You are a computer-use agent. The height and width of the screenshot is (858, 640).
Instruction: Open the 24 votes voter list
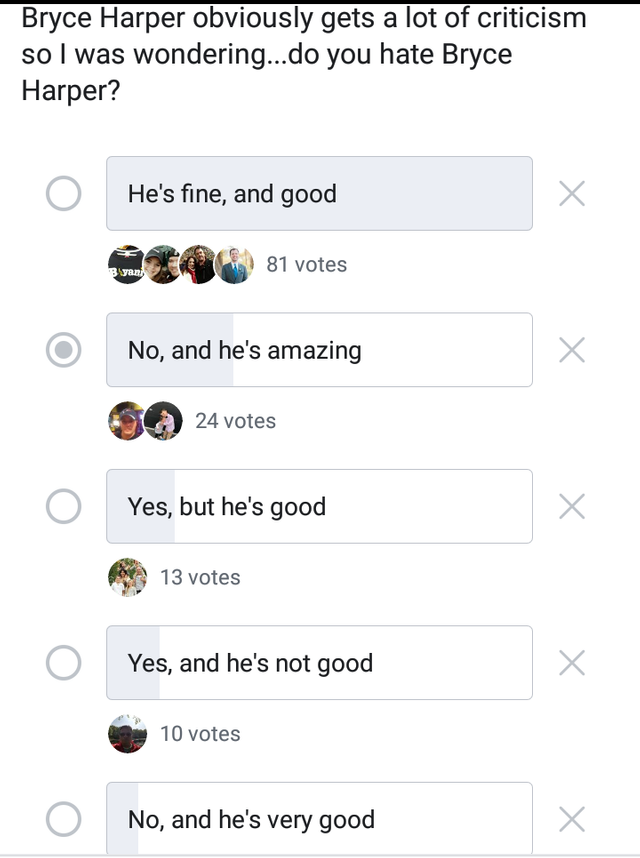236,421
